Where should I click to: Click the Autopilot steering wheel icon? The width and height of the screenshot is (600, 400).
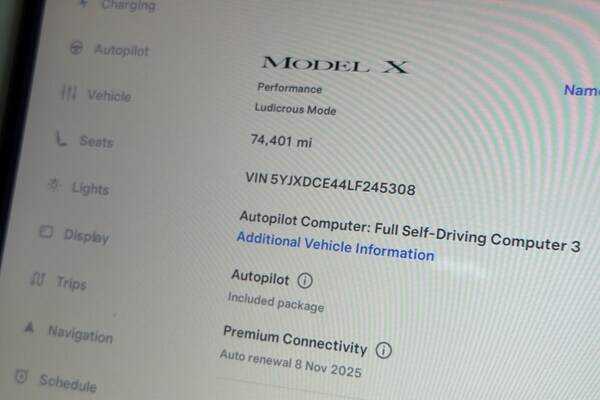[76, 48]
